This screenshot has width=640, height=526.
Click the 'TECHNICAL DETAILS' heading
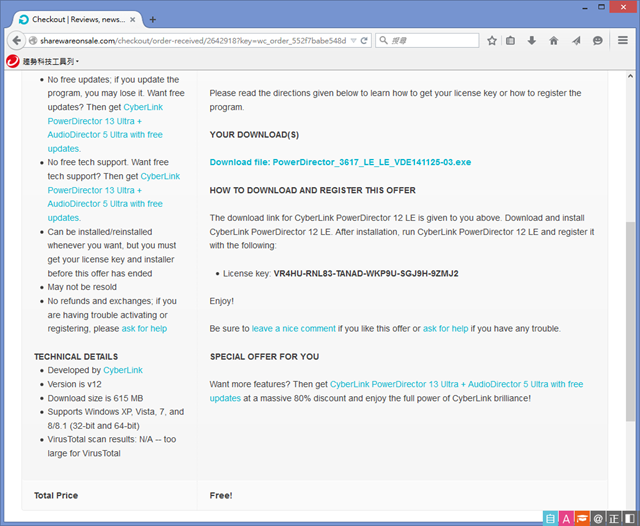click(x=76, y=357)
